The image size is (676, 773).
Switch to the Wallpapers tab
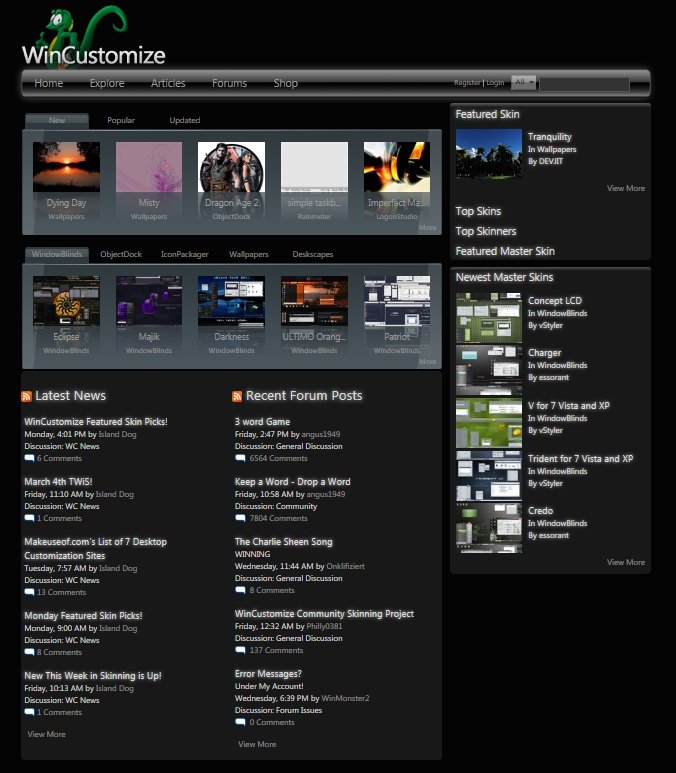(249, 254)
